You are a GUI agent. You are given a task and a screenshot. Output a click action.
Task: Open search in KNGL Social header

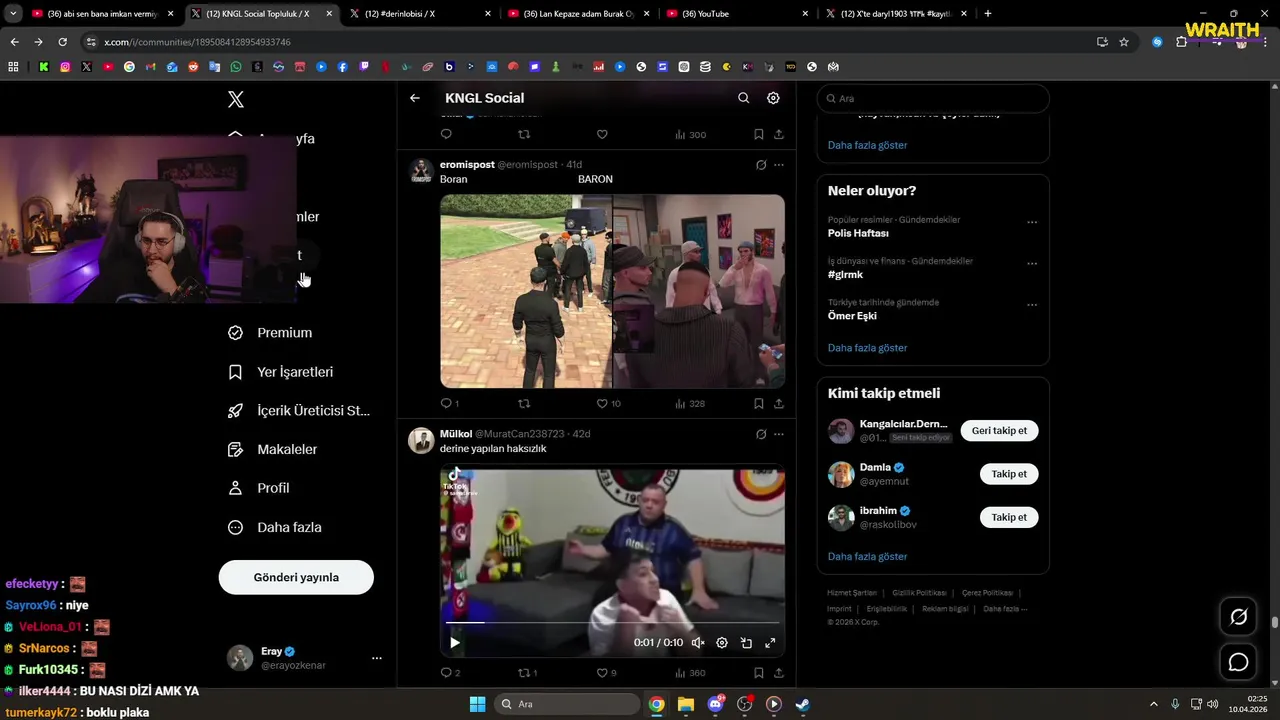(743, 98)
